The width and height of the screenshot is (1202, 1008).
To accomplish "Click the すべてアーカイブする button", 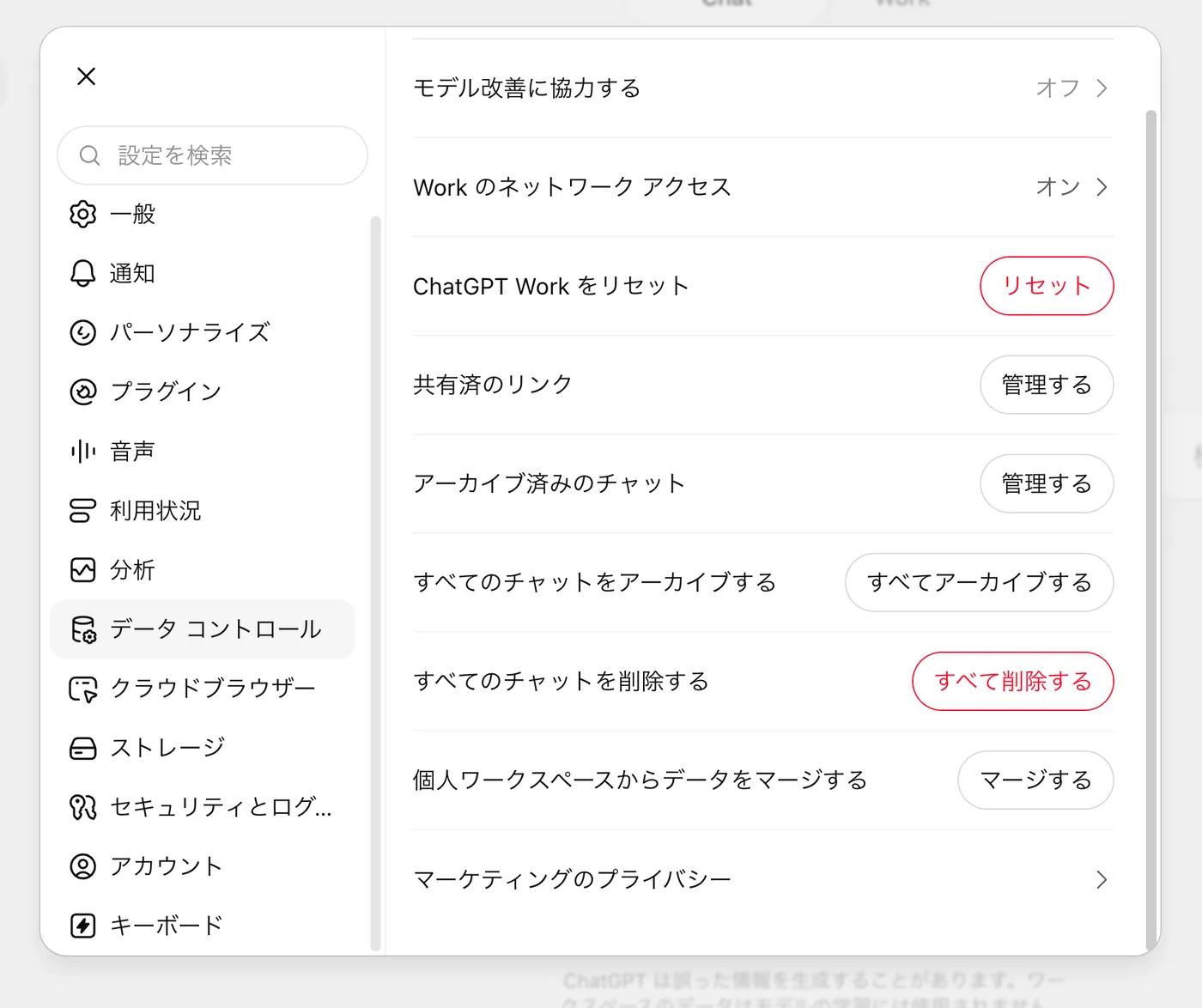I will click(x=980, y=582).
